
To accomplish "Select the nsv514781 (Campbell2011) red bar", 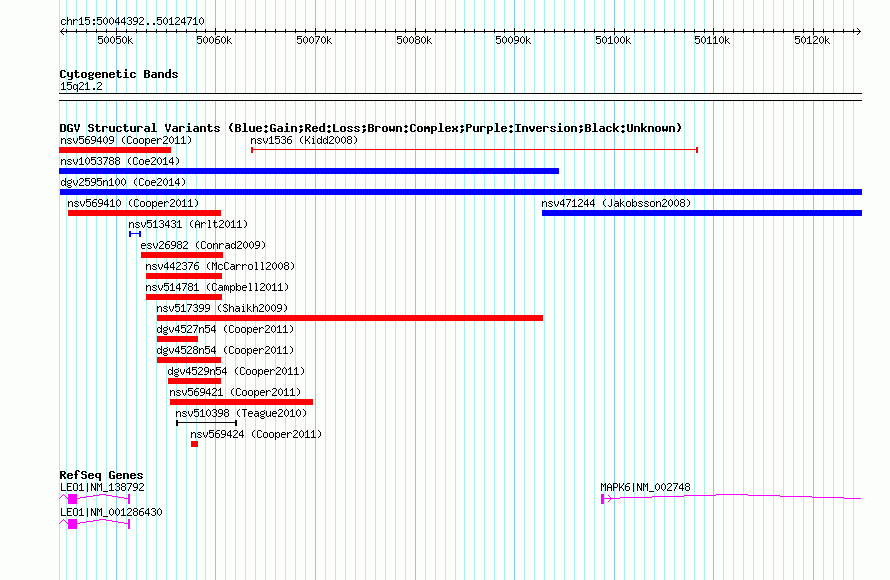I will pos(184,297).
